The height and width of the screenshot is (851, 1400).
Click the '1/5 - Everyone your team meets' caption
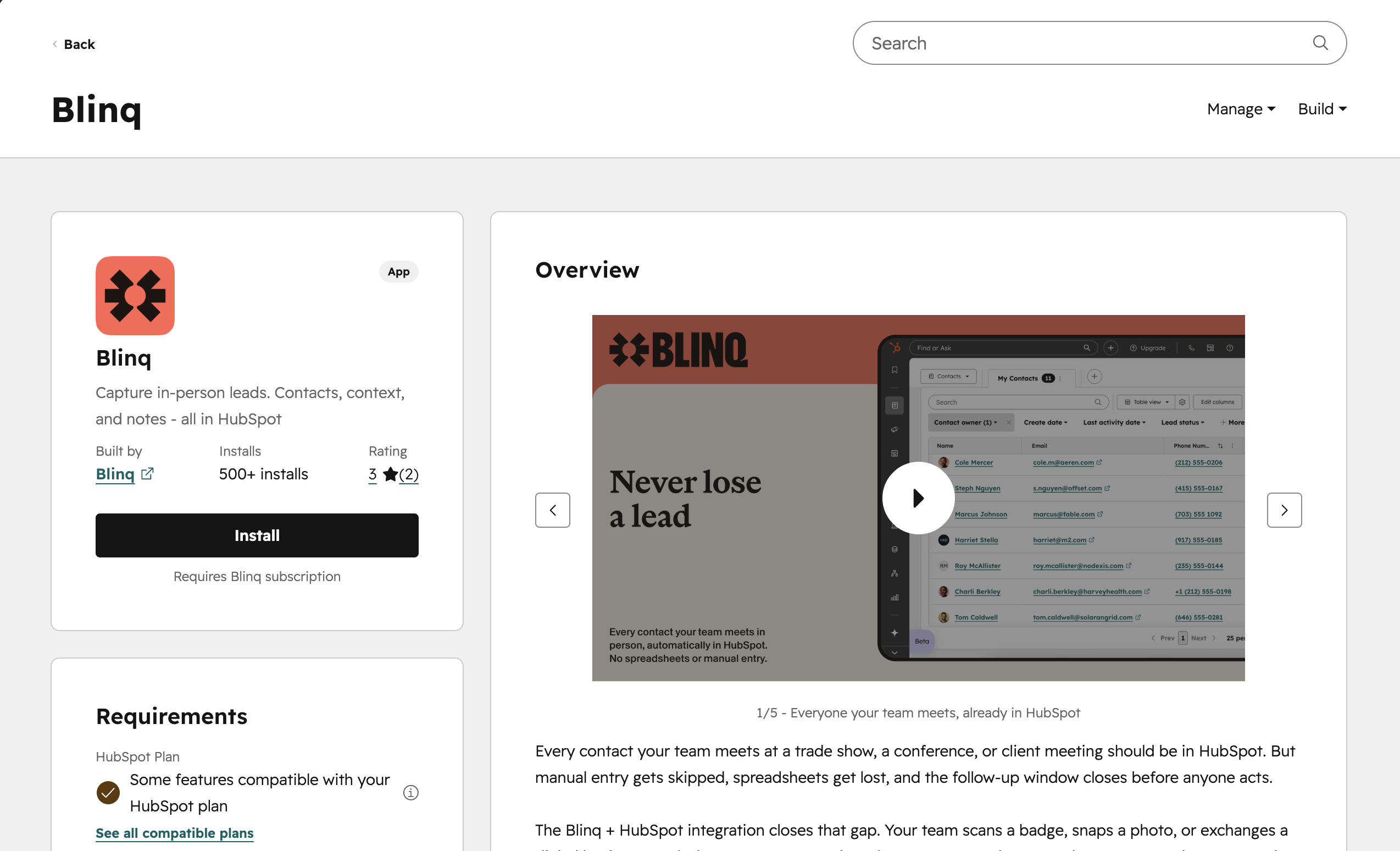(x=918, y=713)
